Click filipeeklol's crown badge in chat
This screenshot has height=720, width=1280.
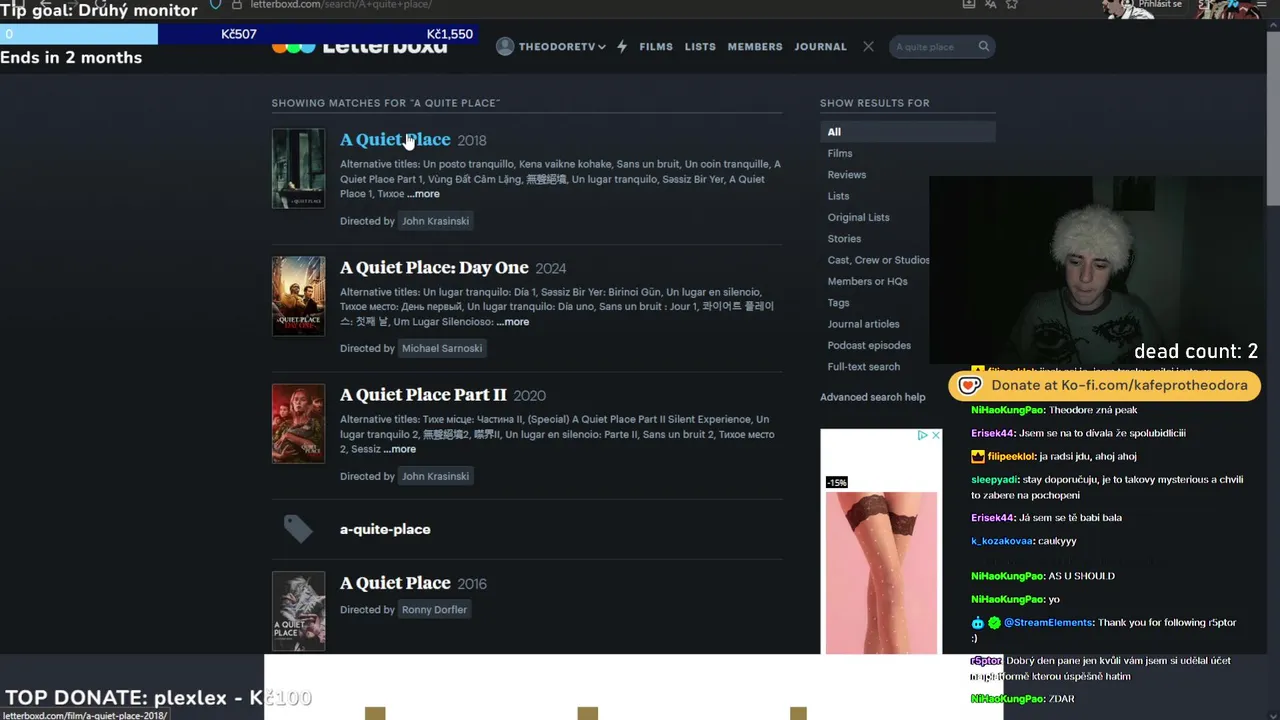pyautogui.click(x=978, y=456)
